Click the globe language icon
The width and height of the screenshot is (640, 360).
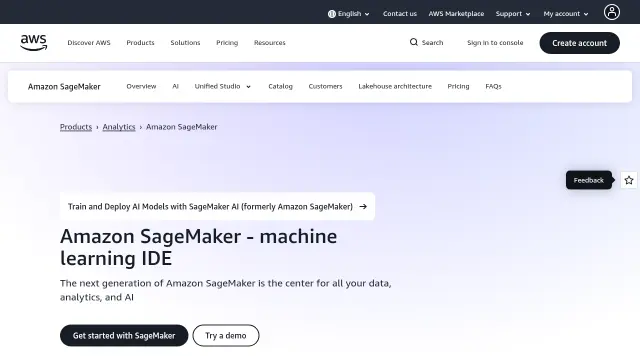[331, 14]
